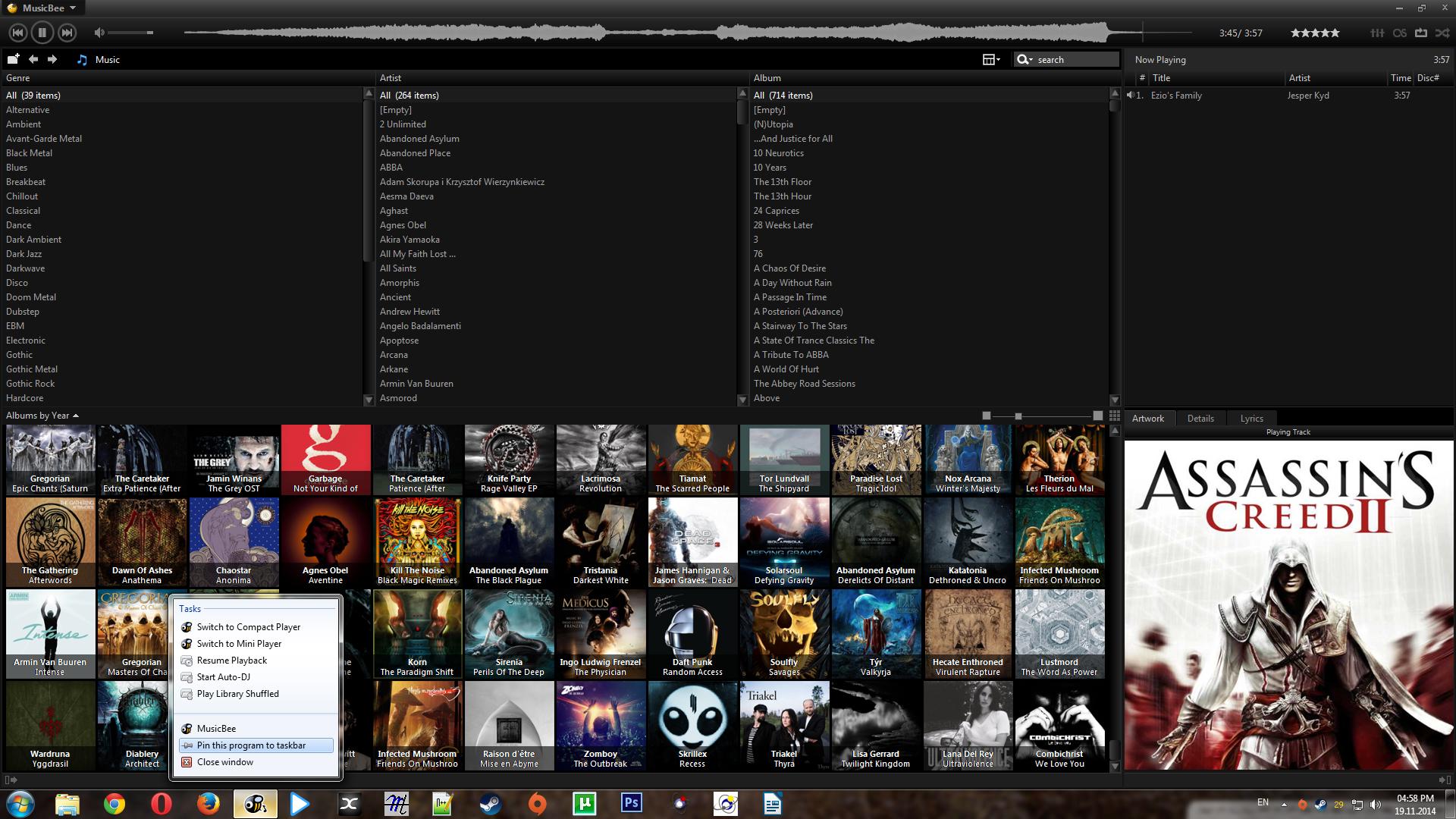1456x819 pixels.
Task: Toggle repeat mode icon
Action: pyautogui.click(x=1421, y=33)
